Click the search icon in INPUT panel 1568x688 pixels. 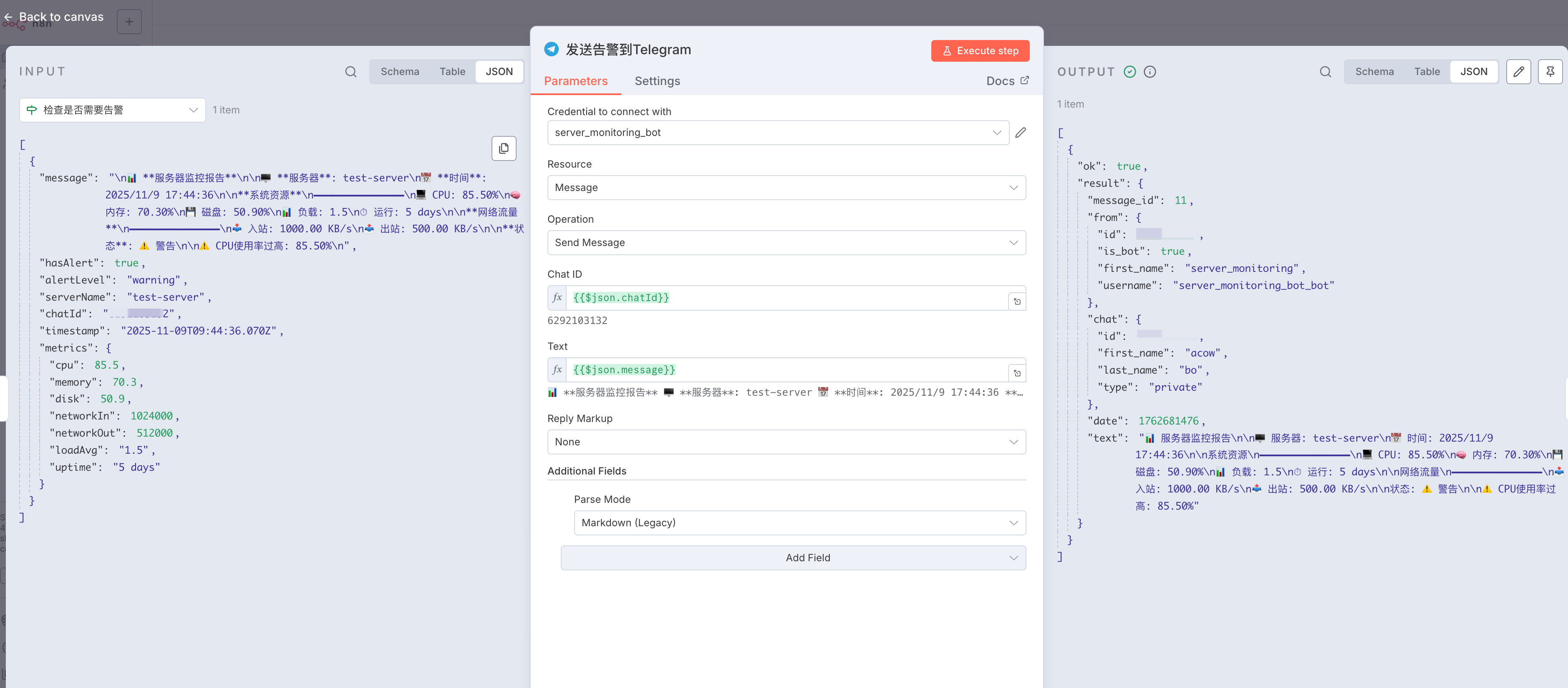tap(350, 72)
